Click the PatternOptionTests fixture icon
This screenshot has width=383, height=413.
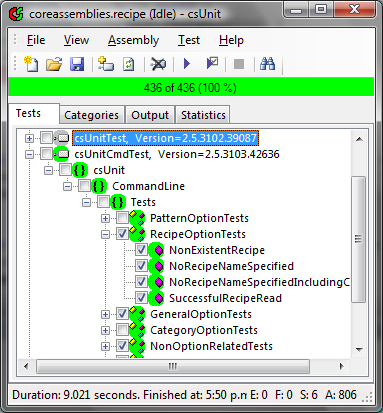(x=137, y=218)
